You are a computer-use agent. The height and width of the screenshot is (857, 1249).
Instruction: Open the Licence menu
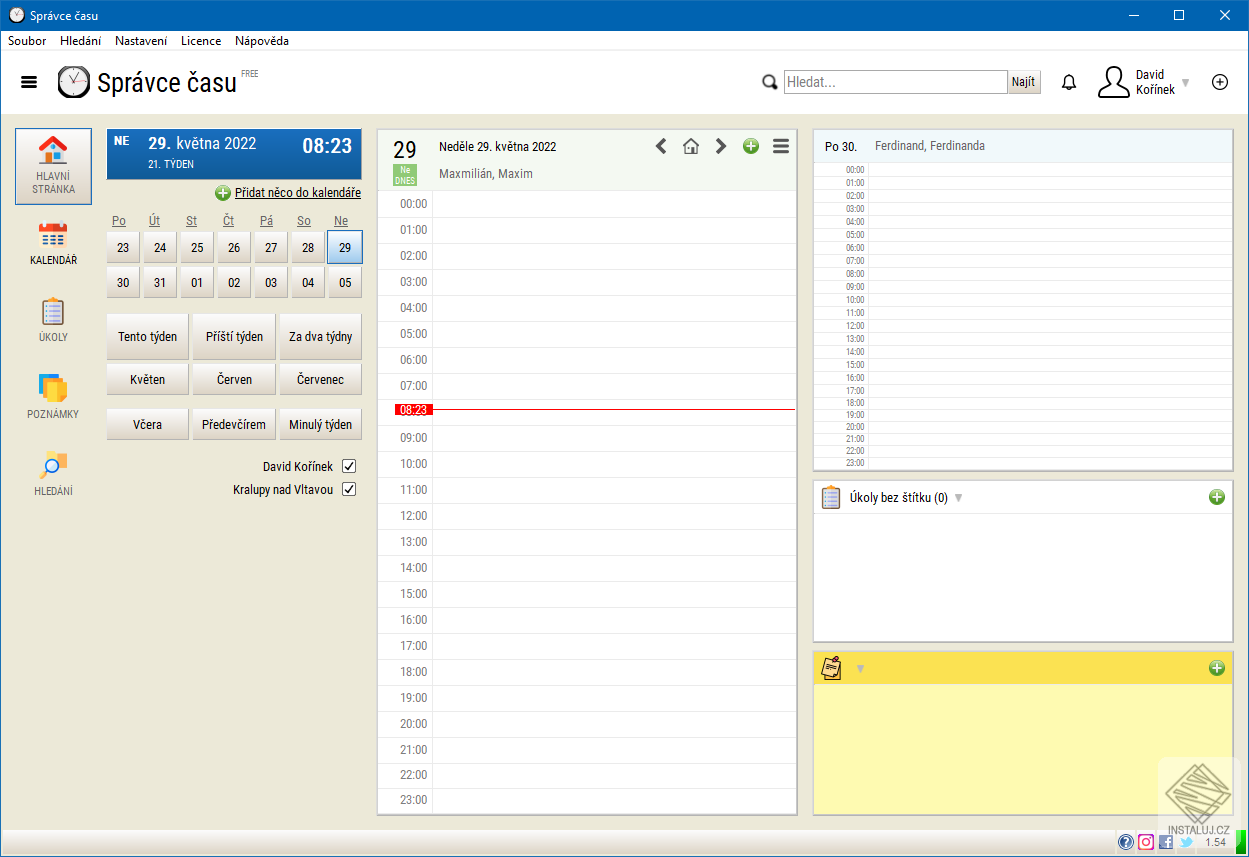201,41
